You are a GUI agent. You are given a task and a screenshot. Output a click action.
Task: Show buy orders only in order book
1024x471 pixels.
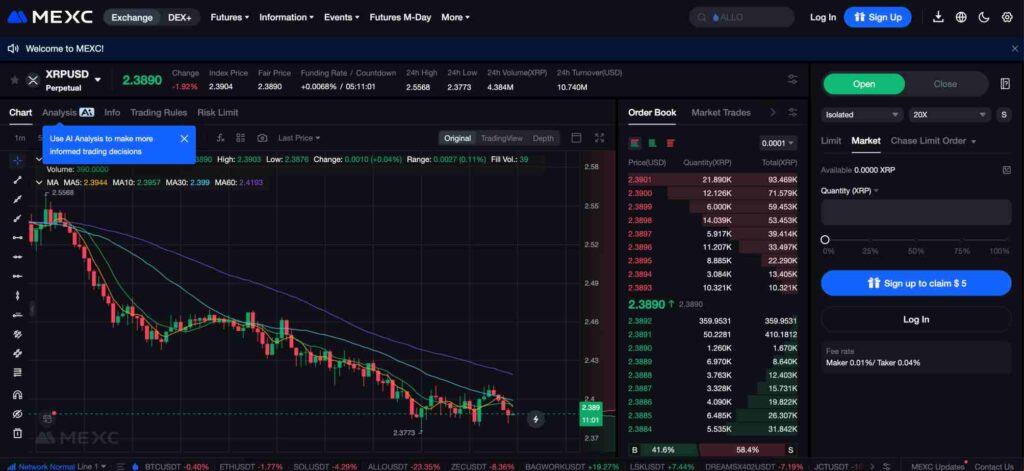click(x=652, y=143)
